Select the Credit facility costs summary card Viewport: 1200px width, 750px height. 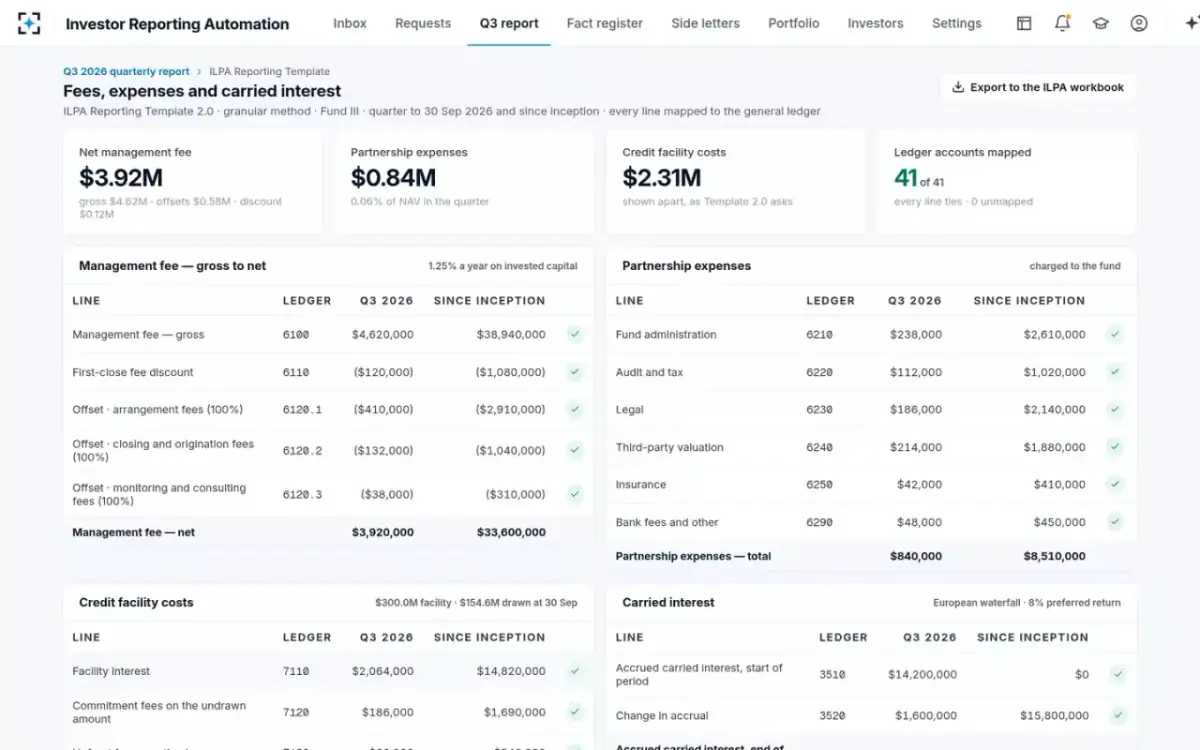(736, 182)
